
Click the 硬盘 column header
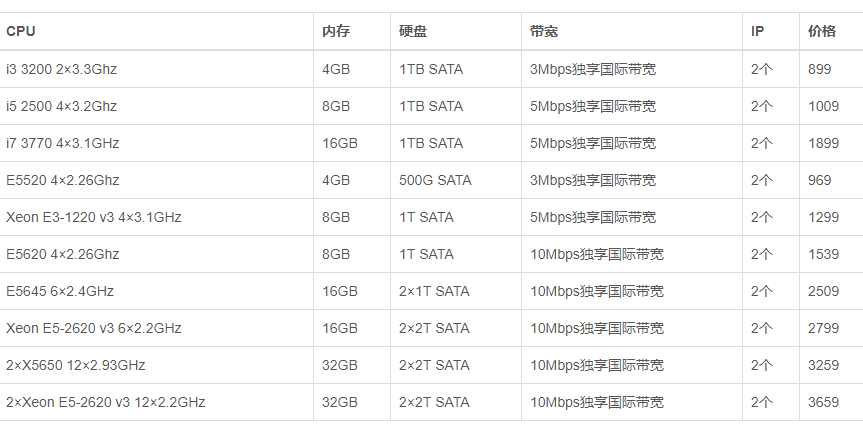point(413,31)
